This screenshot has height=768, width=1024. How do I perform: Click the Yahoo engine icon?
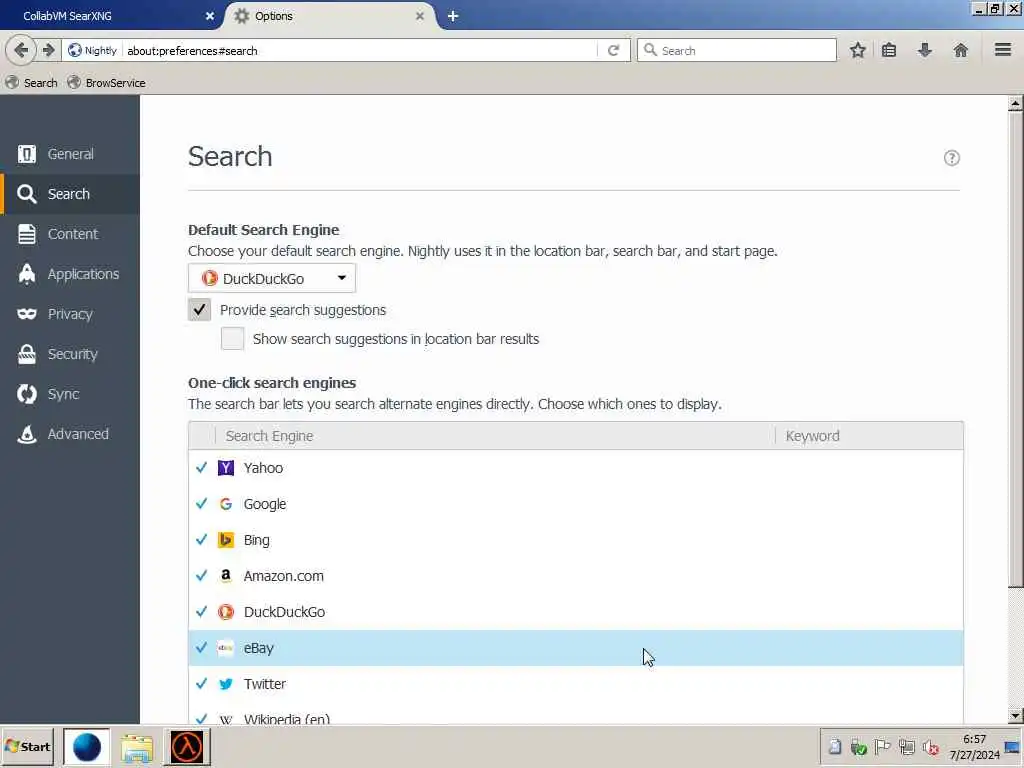[225, 468]
